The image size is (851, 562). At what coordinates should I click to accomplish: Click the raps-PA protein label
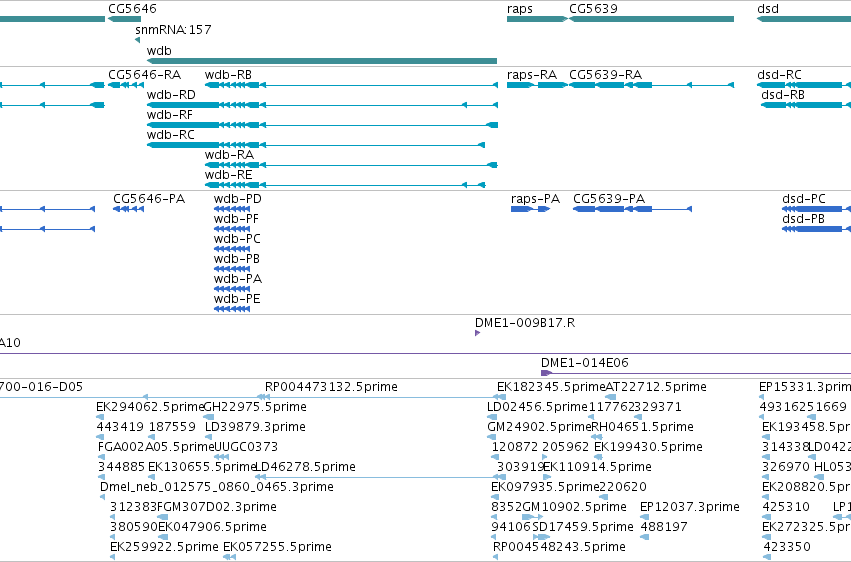535,199
